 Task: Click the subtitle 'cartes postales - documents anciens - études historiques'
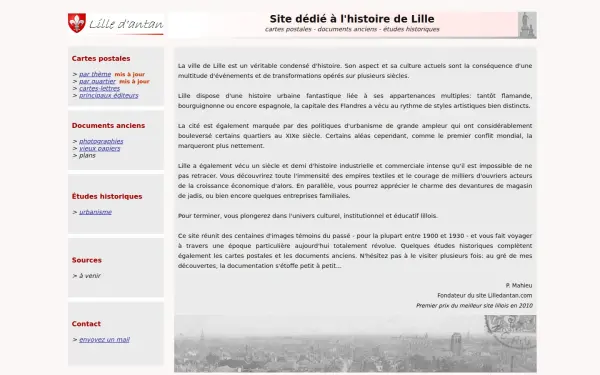[x=352, y=29]
